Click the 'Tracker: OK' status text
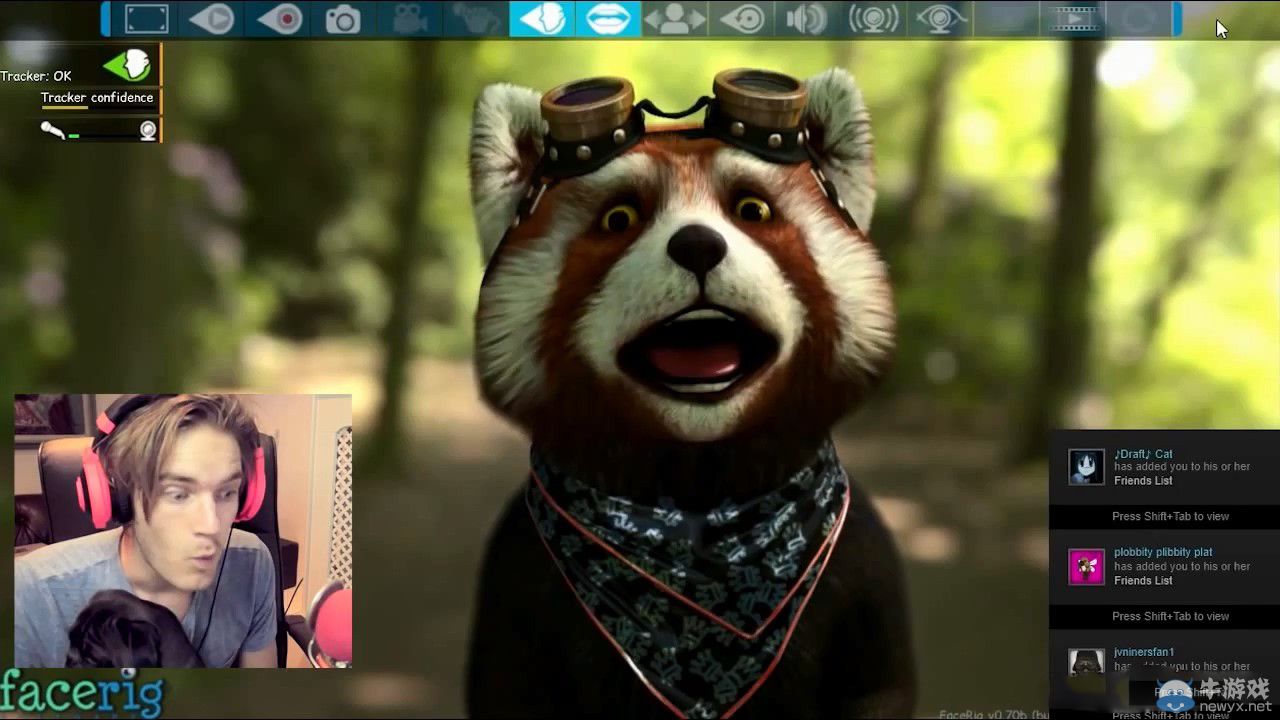The image size is (1280, 720). pos(36,76)
